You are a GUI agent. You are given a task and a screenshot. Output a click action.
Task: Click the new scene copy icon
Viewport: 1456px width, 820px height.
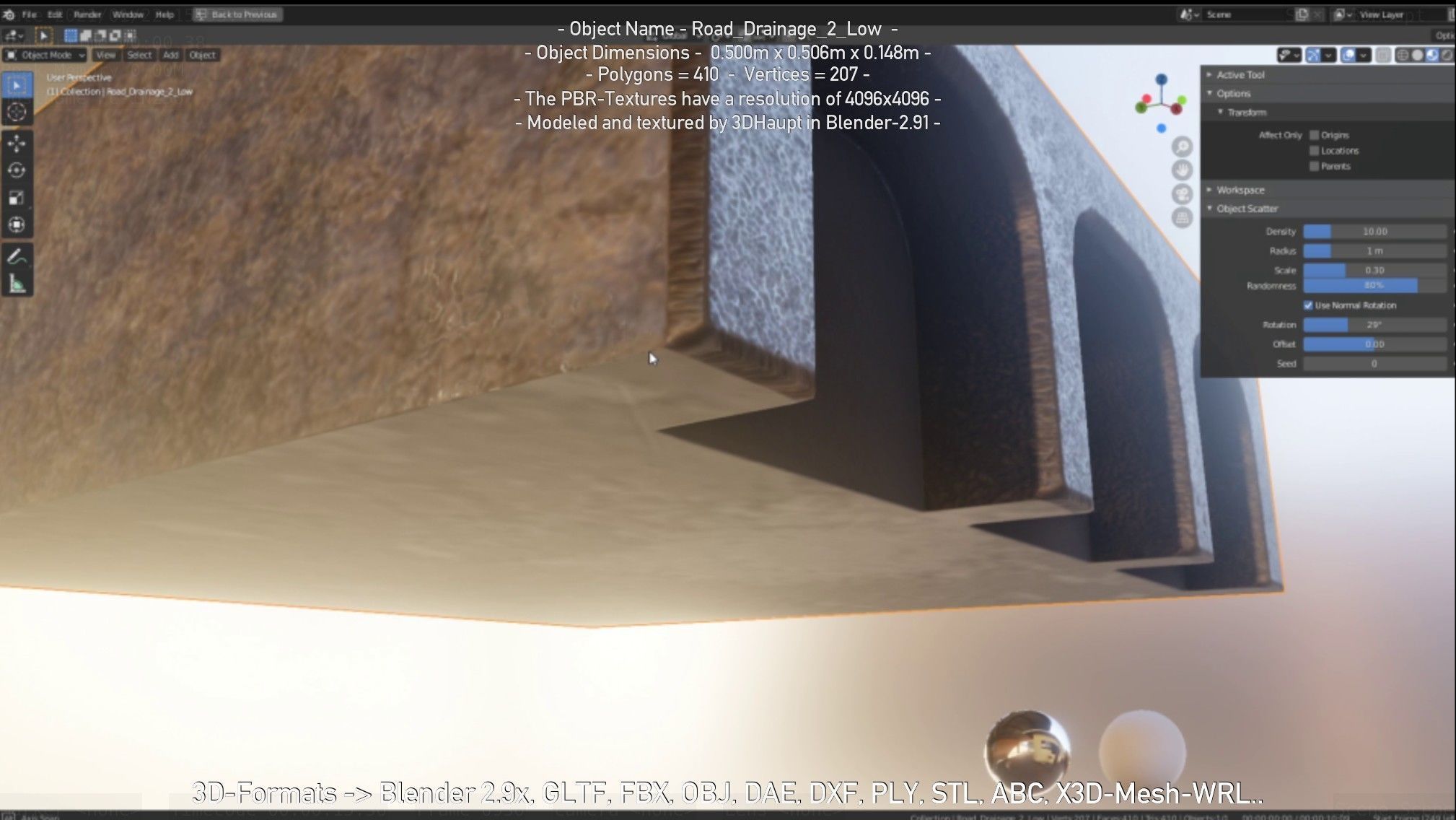pyautogui.click(x=1302, y=14)
